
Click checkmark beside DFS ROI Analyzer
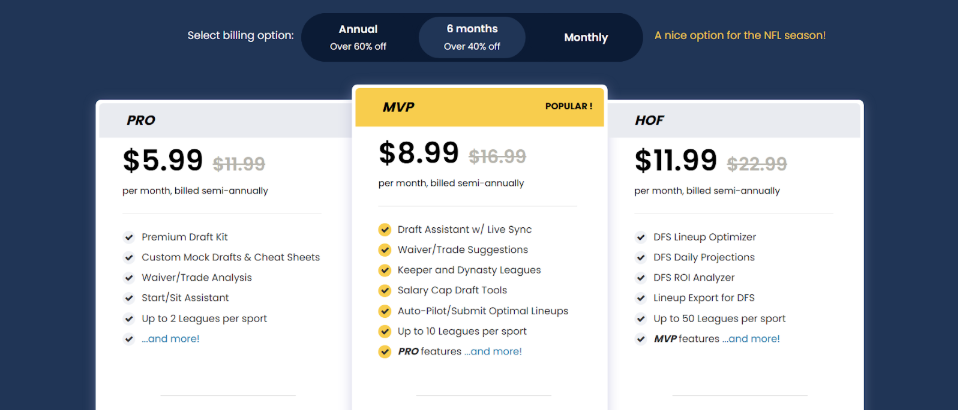pyautogui.click(x=640, y=277)
